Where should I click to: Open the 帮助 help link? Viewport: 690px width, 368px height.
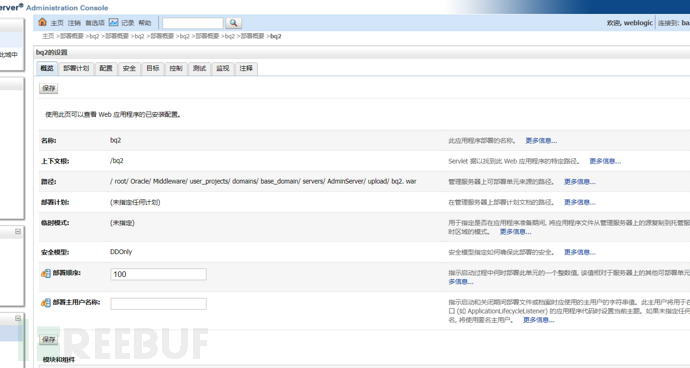[145, 23]
